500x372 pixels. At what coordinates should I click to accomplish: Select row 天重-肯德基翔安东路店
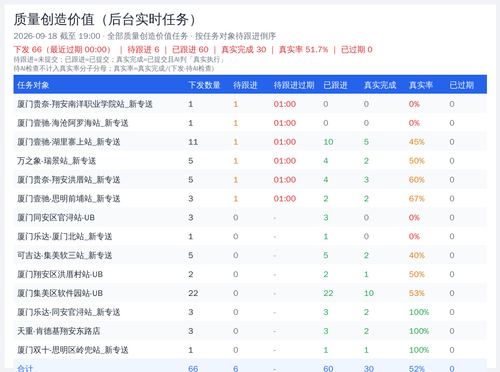coord(250,331)
